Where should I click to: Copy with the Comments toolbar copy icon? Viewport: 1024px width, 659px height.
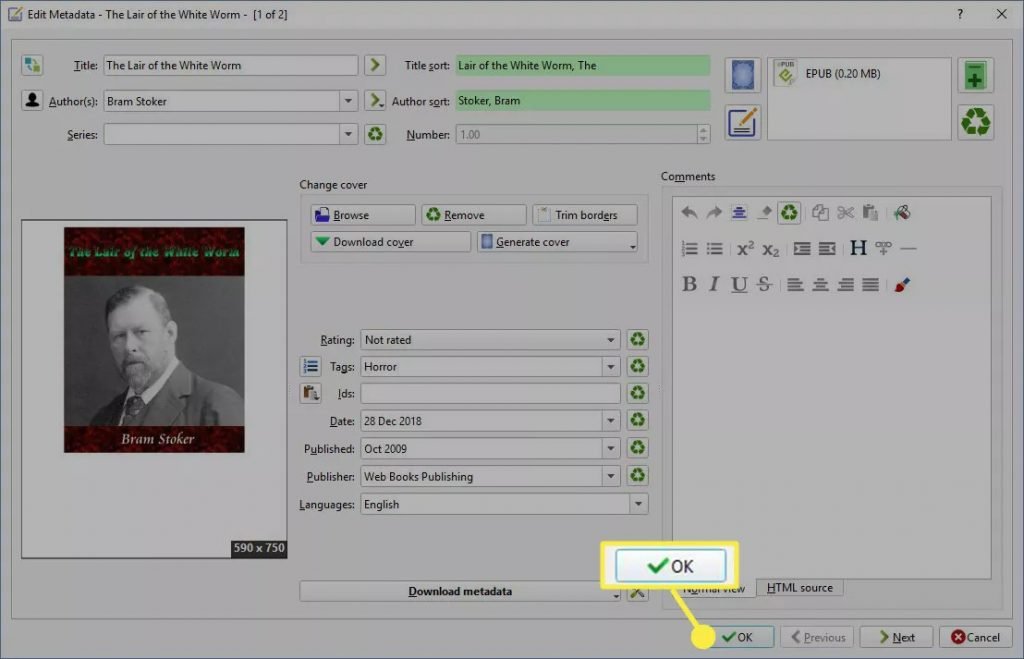pyautogui.click(x=820, y=212)
